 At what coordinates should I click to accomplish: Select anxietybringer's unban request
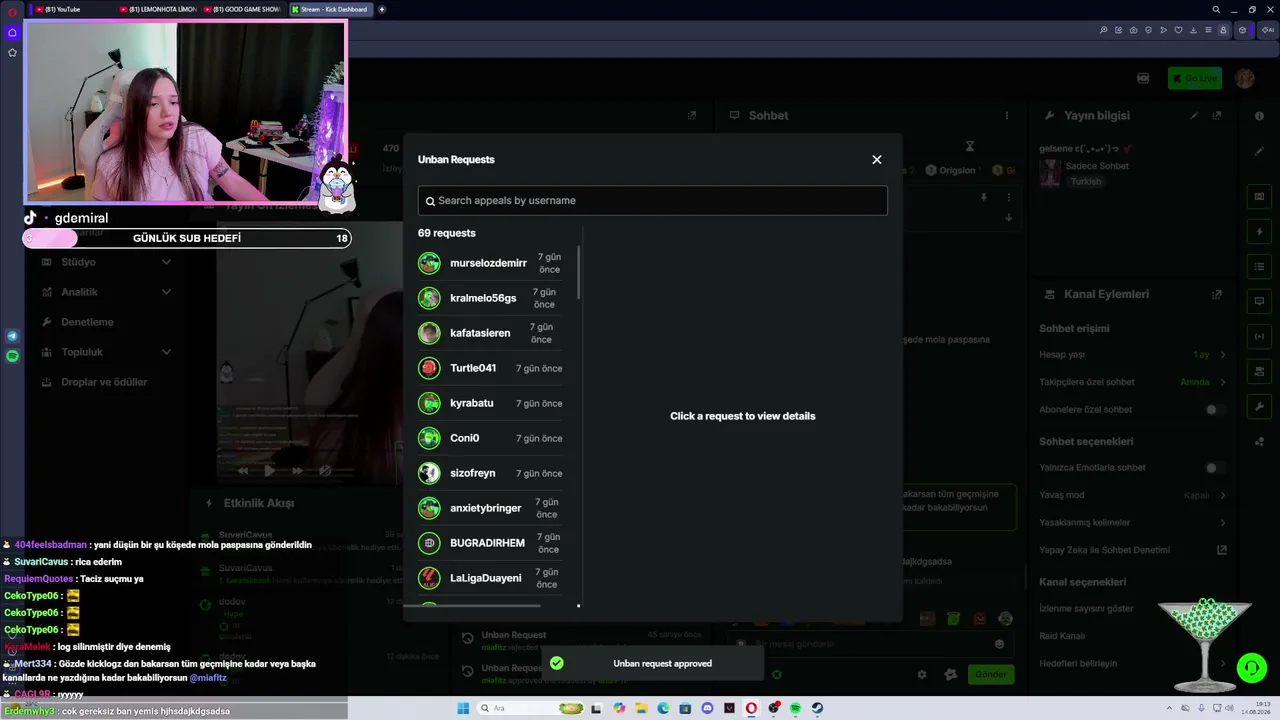point(490,508)
